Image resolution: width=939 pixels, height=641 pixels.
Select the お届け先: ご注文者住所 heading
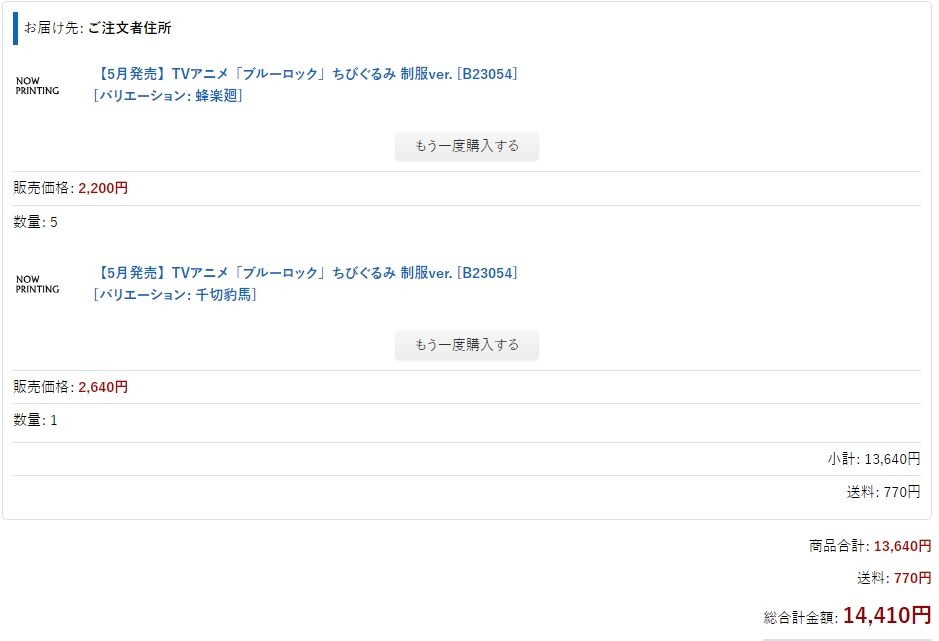pyautogui.click(x=98, y=28)
